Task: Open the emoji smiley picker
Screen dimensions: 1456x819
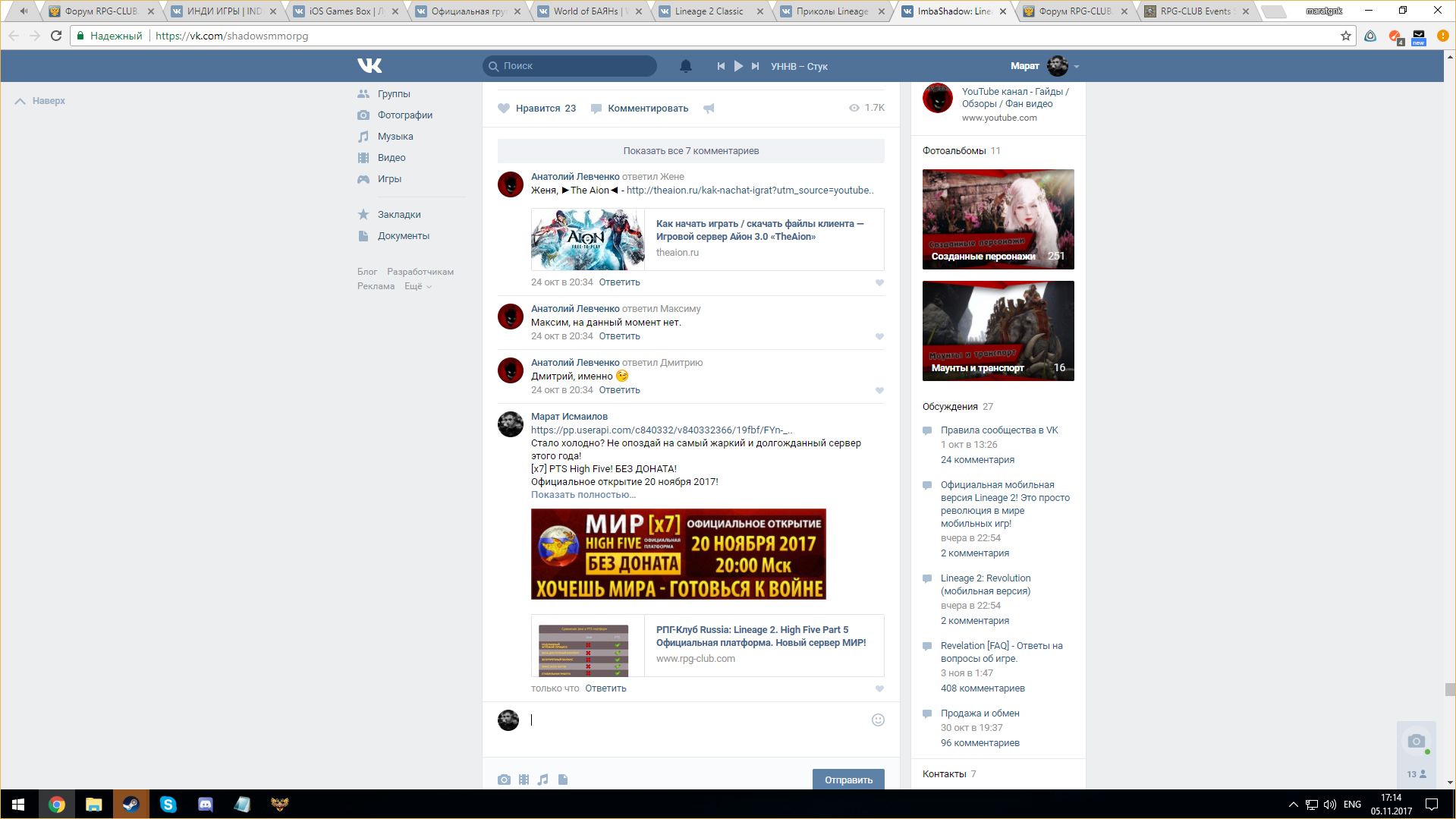Action: click(878, 720)
